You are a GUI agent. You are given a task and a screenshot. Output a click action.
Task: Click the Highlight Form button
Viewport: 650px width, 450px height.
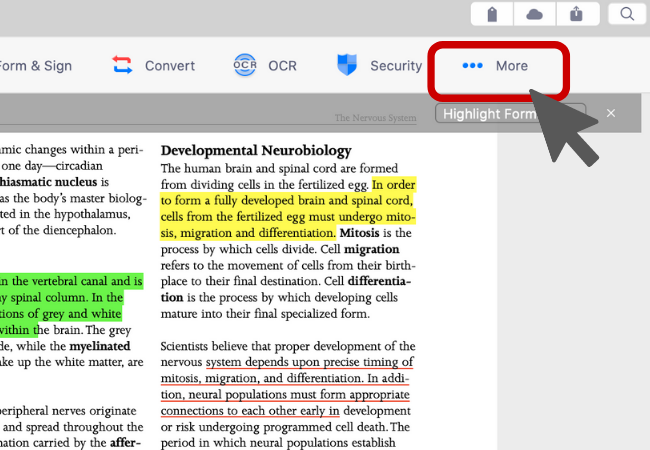point(510,113)
